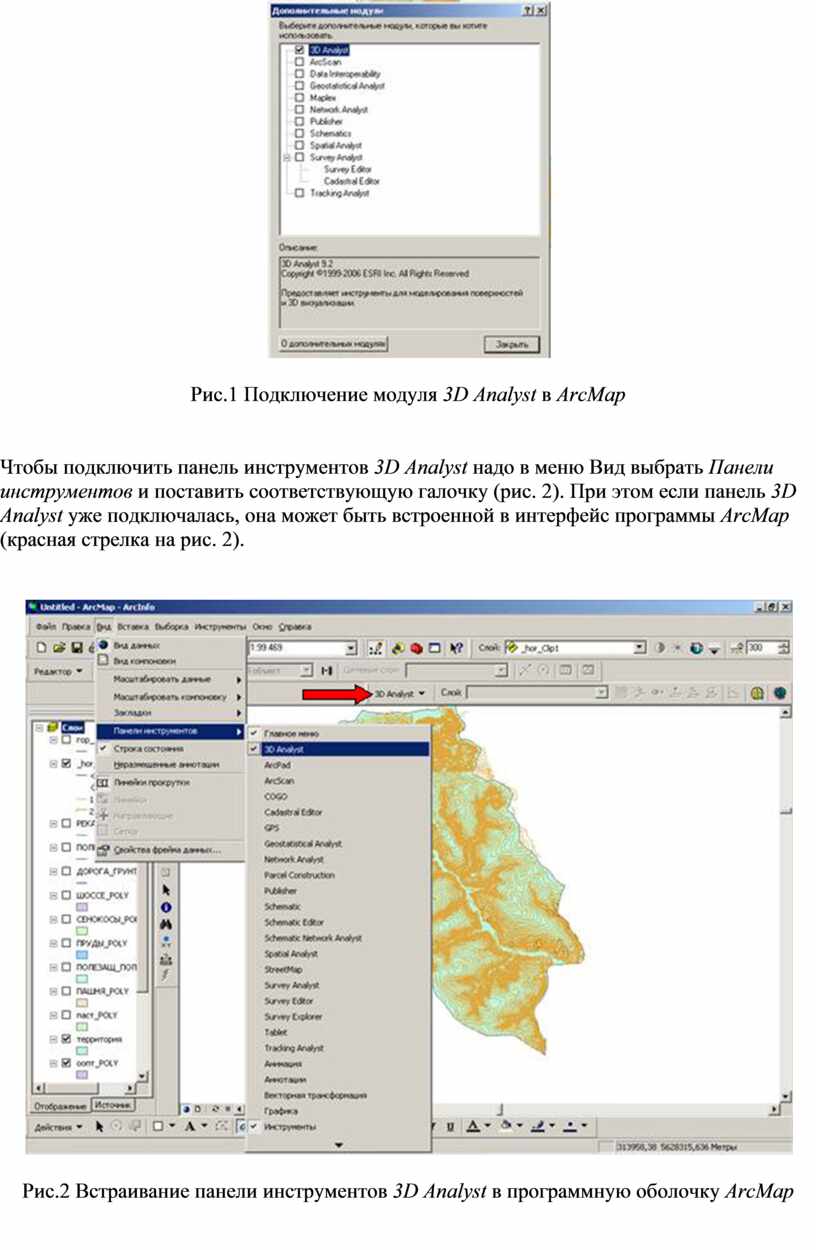Open the Выборка menu
The image size is (816, 1250).
click(x=172, y=626)
